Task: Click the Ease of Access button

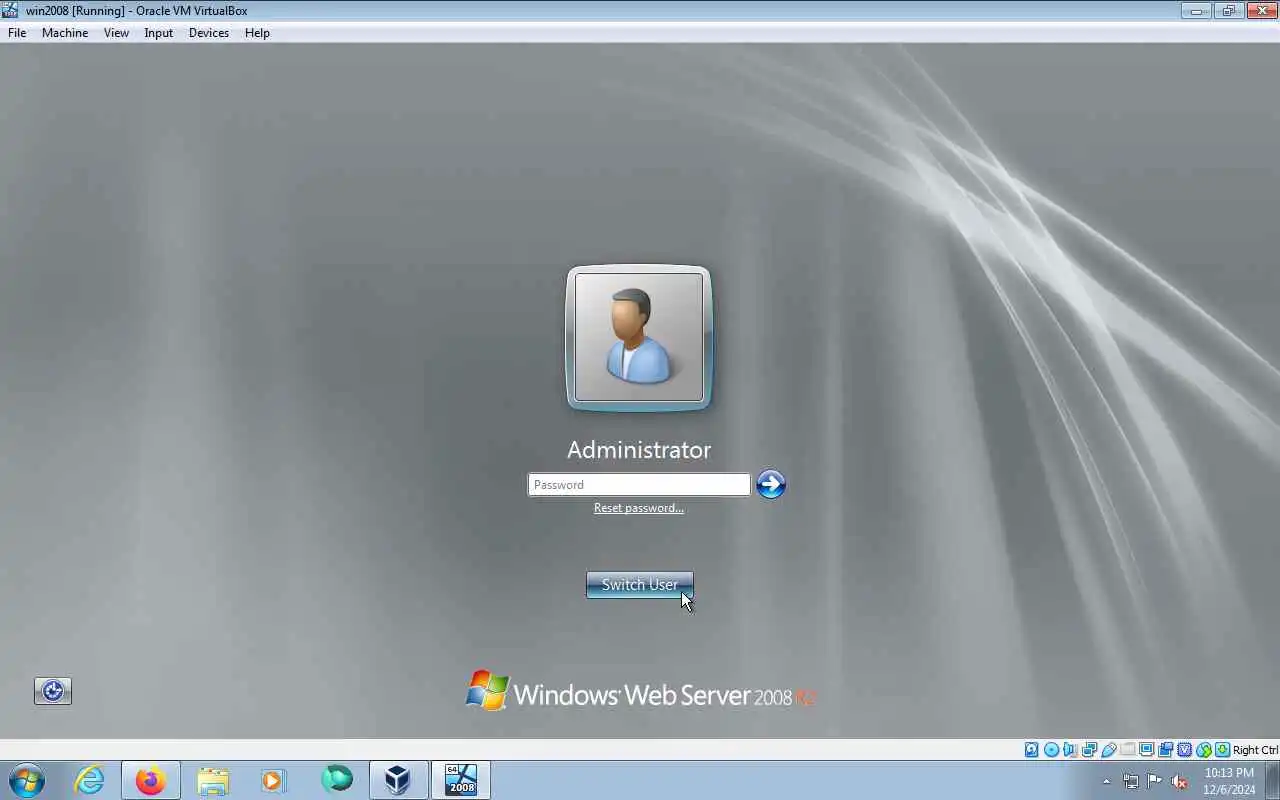Action: pos(53,691)
